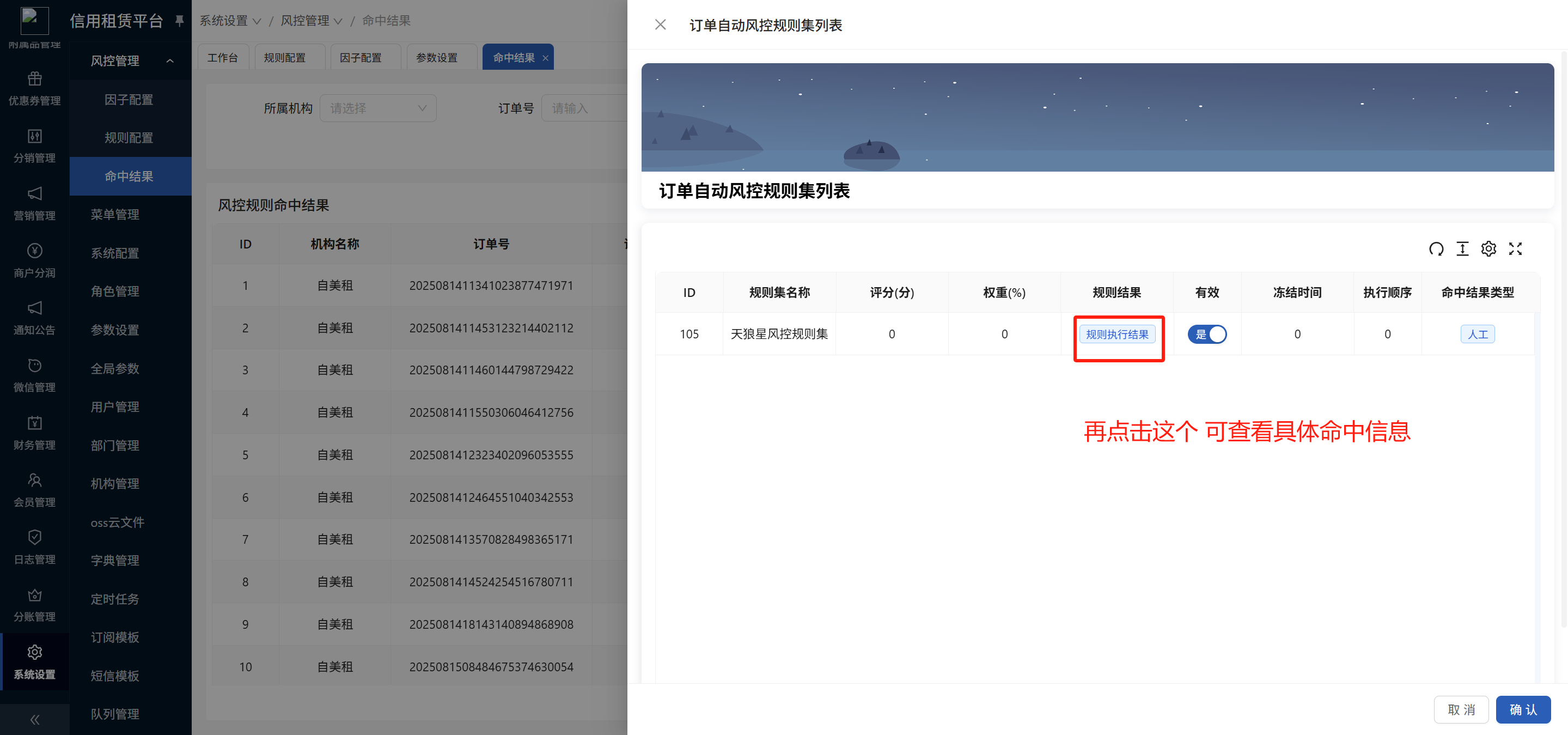Open 日志管理 shield icon
Image resolution: width=1568 pixels, height=735 pixels.
click(x=35, y=537)
